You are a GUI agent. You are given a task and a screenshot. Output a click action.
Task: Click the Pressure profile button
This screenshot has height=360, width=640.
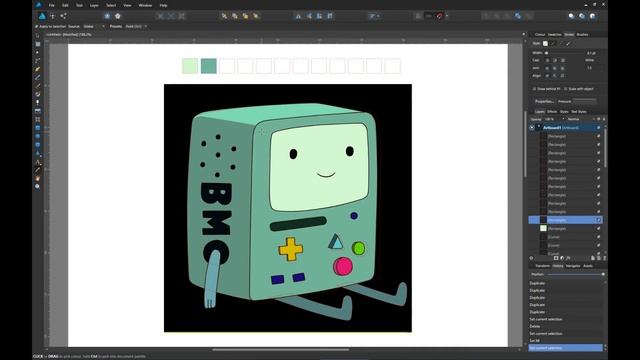(585, 101)
